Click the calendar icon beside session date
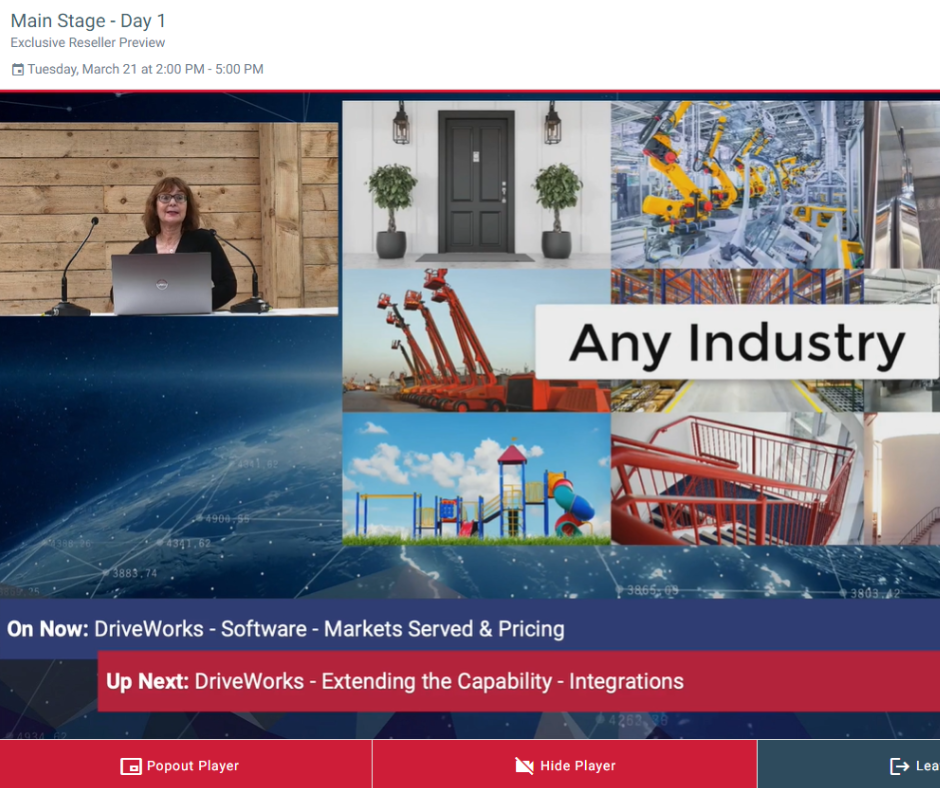 [x=18, y=70]
